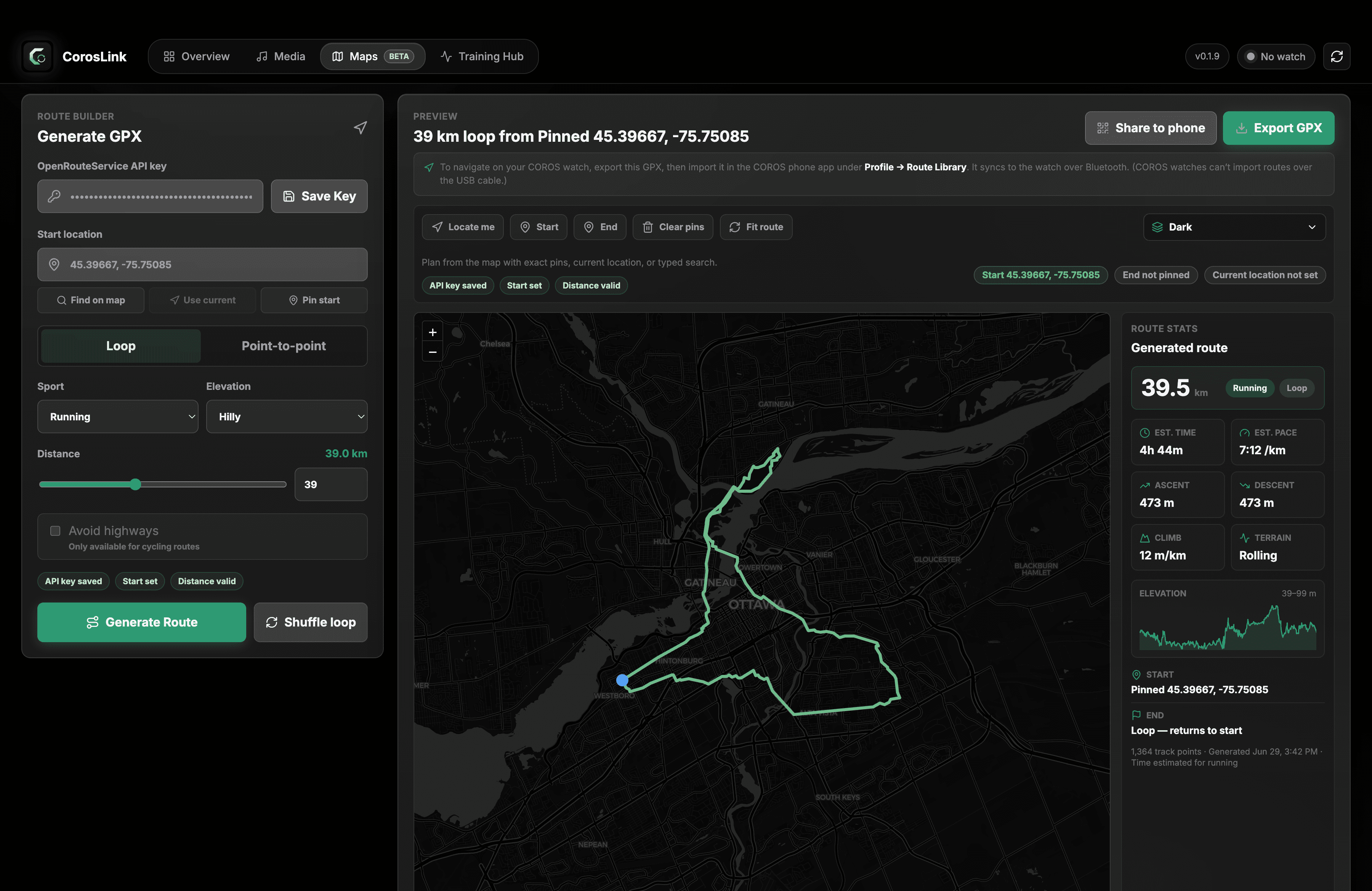
Task: Click the Pin start button
Action: point(314,300)
